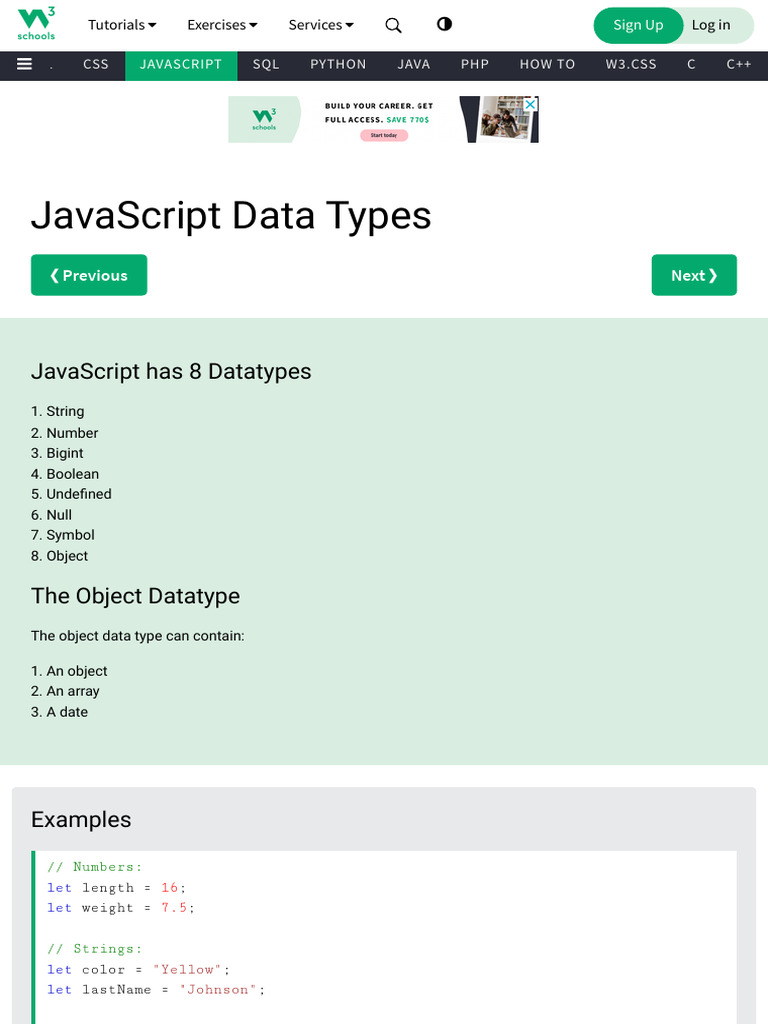Toggle dark mode contrast icon

(444, 24)
